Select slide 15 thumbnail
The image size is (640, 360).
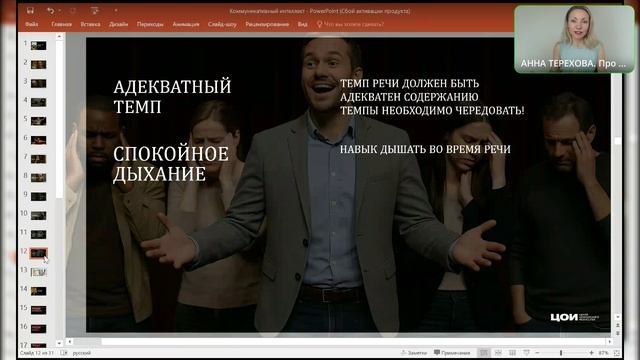click(38, 310)
